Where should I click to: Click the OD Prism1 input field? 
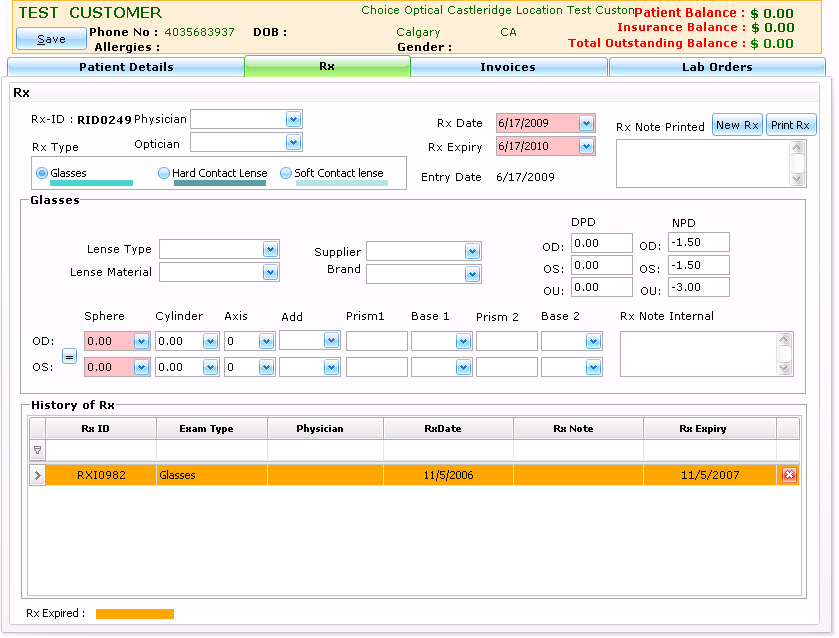377,341
